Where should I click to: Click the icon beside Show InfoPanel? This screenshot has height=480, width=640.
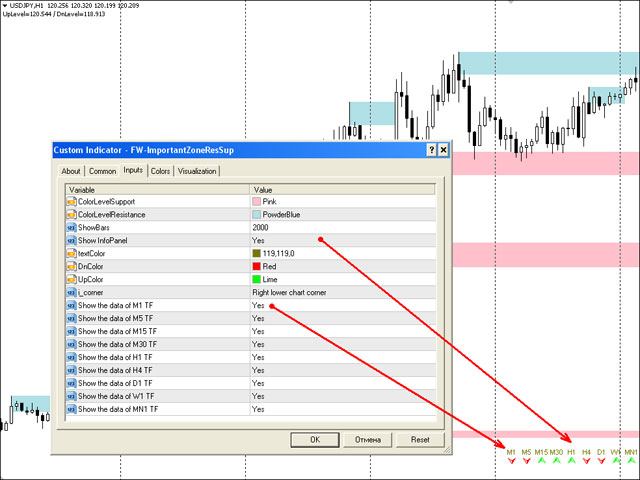[71, 240]
